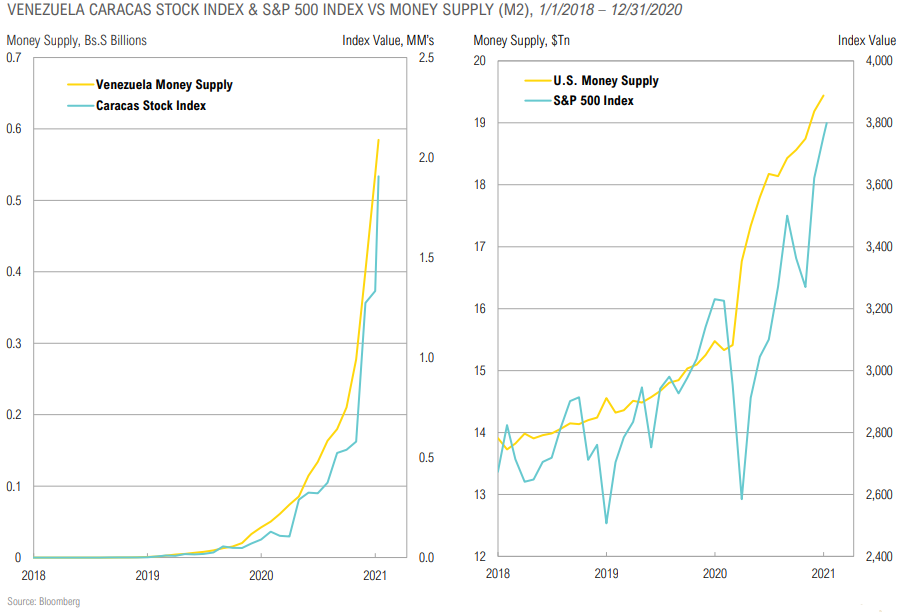Click yellow legend line for U.S. Money Supply
This screenshot has height=612, width=908.
click(535, 81)
